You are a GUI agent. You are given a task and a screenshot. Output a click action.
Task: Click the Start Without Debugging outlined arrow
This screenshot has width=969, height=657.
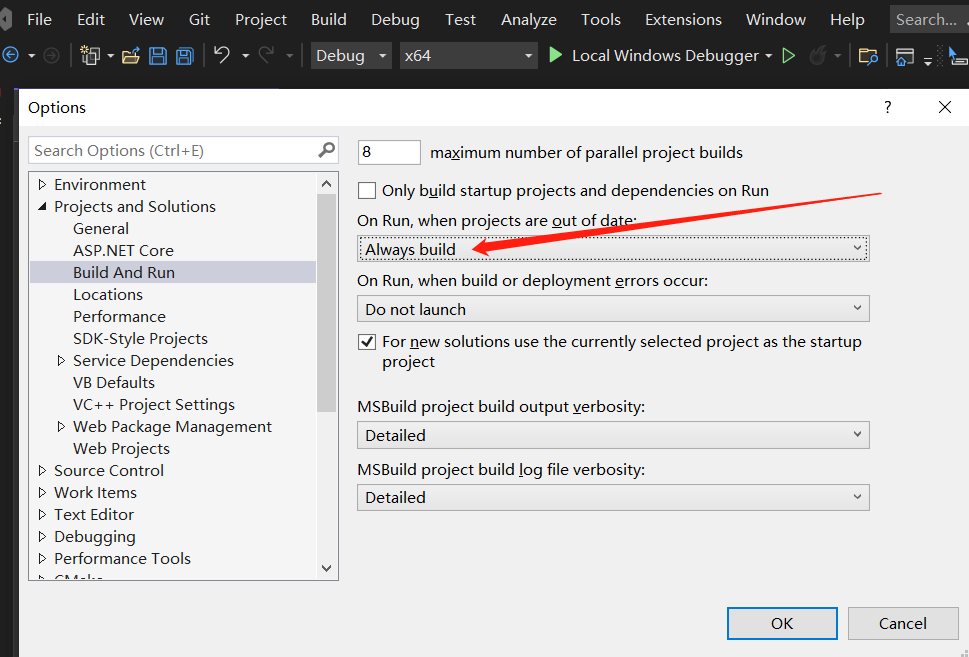pos(788,55)
